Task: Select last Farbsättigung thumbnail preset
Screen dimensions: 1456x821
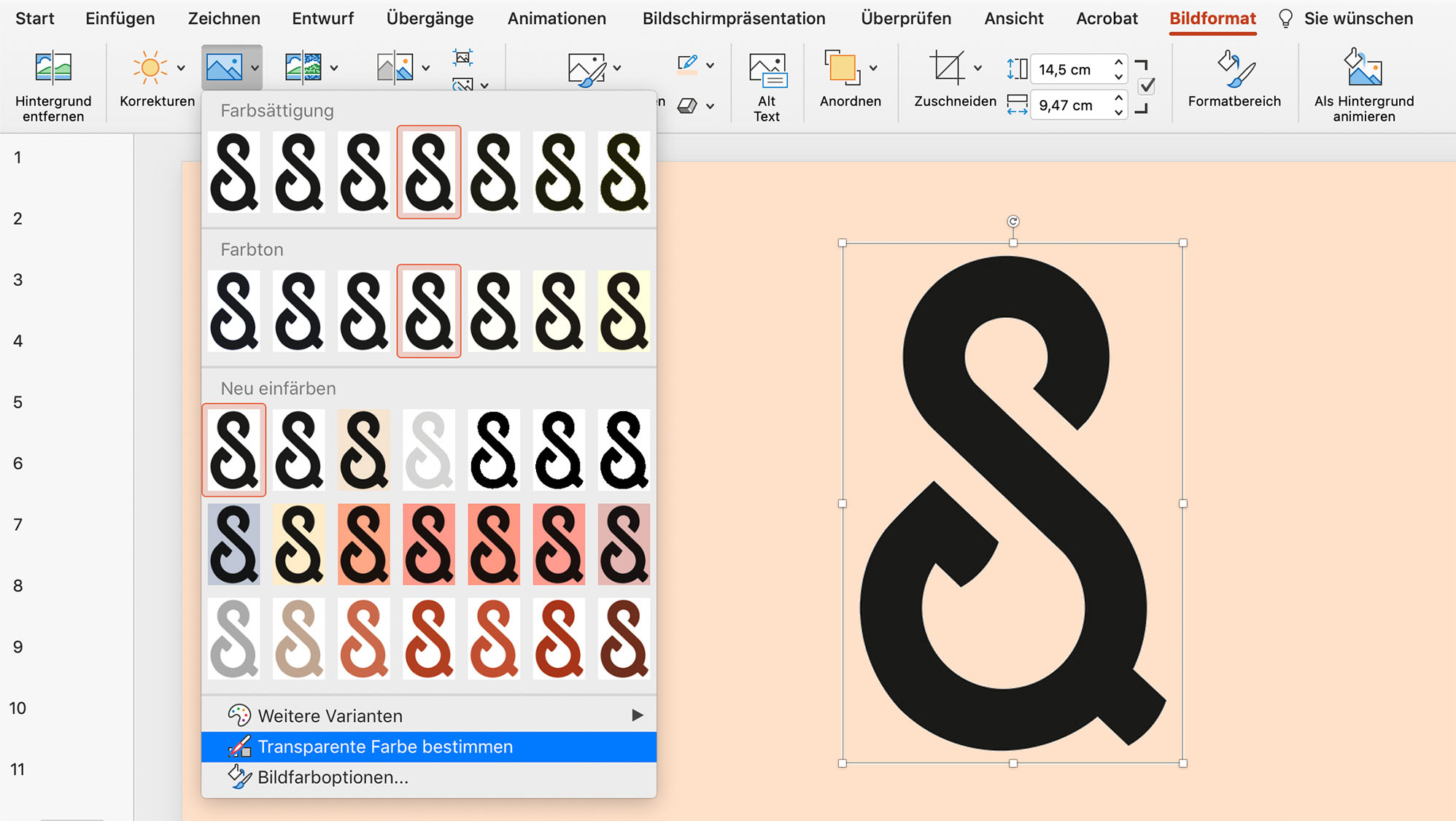Action: point(624,172)
